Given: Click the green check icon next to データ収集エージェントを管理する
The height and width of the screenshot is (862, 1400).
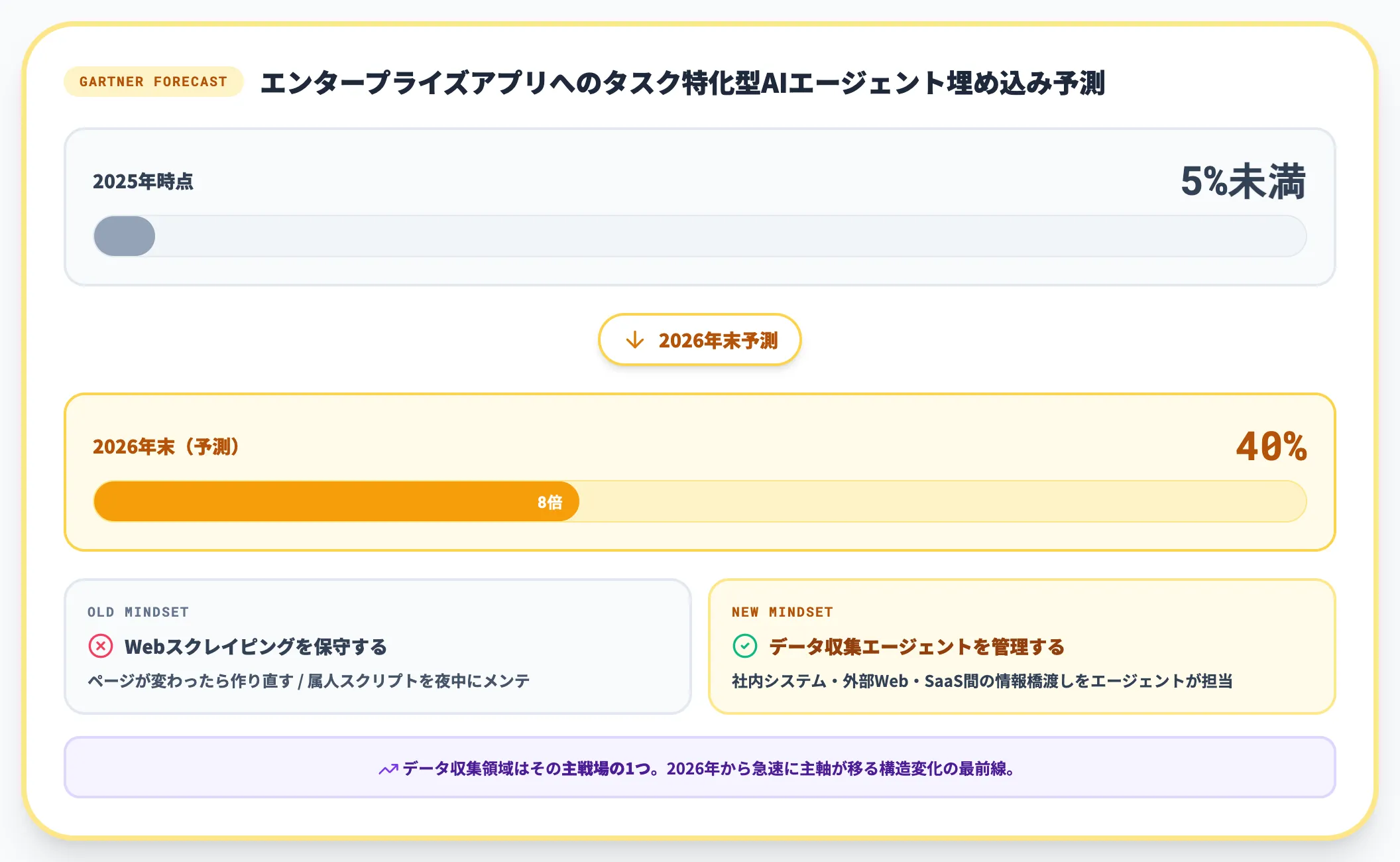Looking at the screenshot, I should [744, 646].
